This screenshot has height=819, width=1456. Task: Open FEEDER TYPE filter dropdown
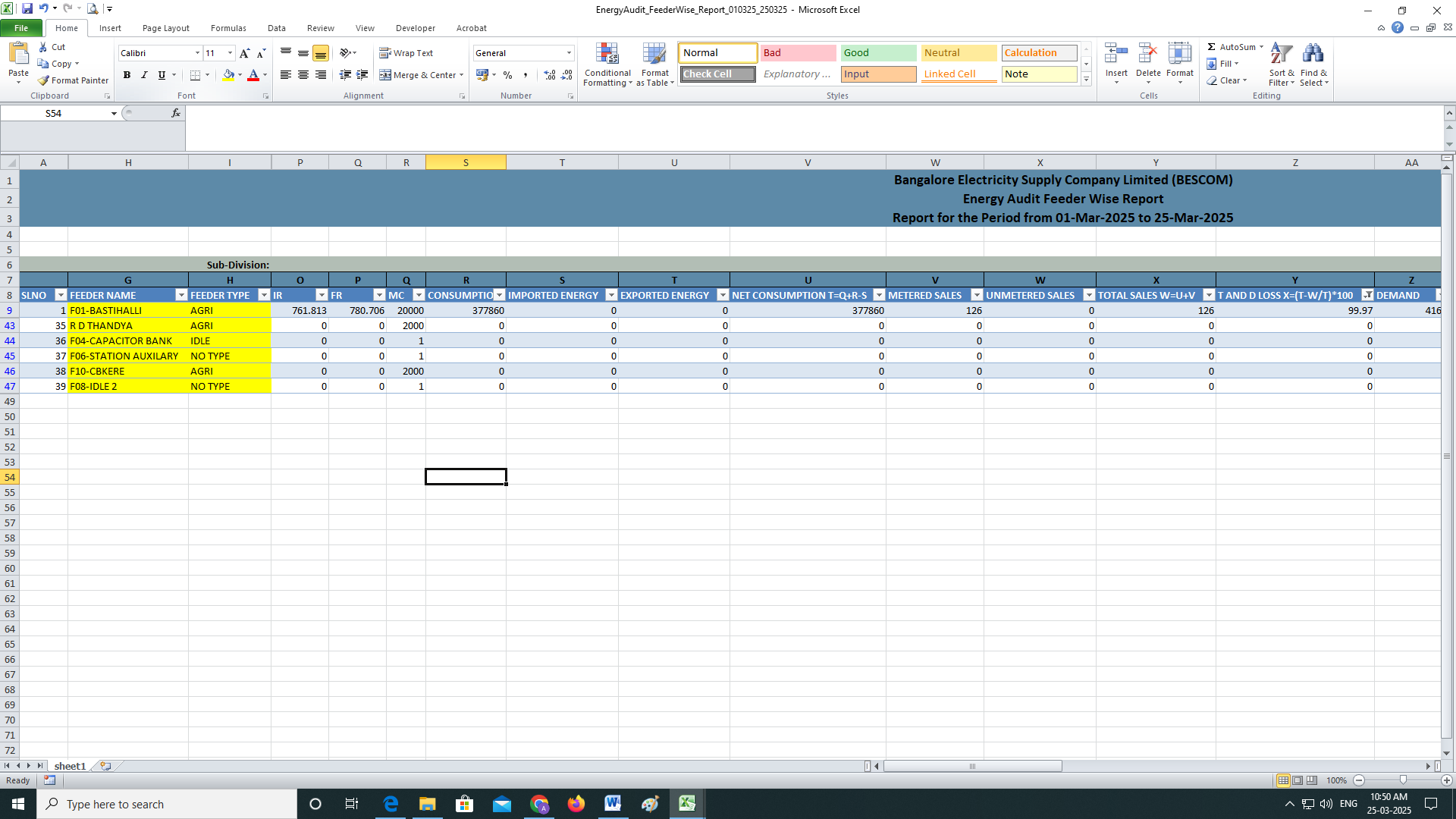coord(264,295)
